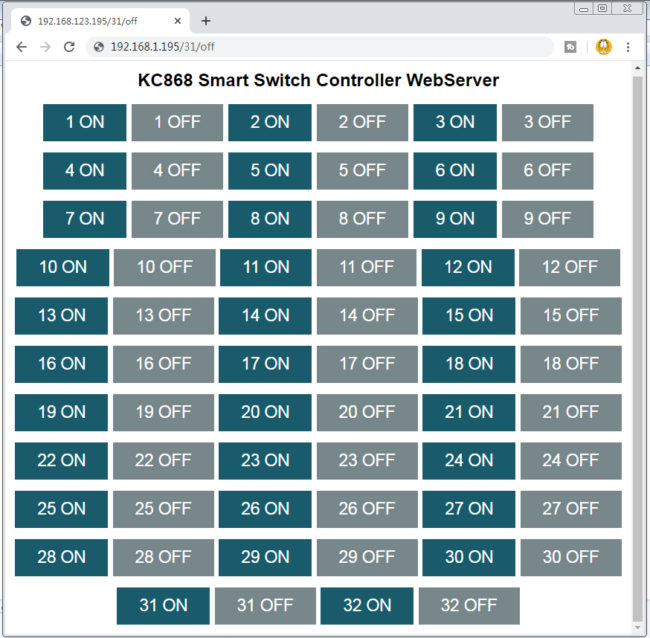Click the 17 OFF button
This screenshot has height=638, width=650.
tap(367, 364)
